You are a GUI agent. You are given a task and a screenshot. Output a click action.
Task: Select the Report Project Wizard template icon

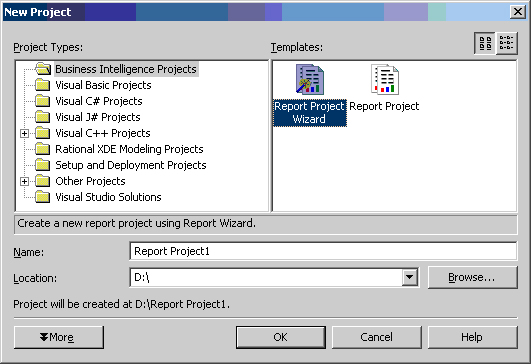[x=310, y=80]
